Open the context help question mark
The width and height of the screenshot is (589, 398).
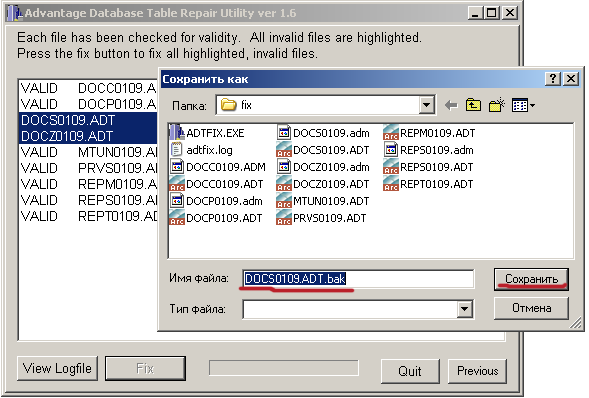pyautogui.click(x=553, y=79)
